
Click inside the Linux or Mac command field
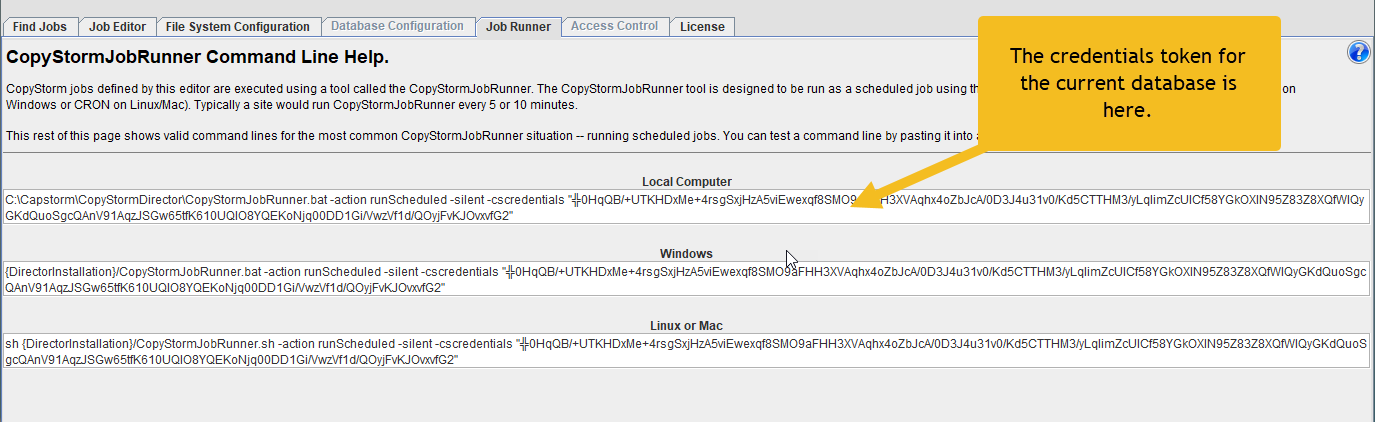point(685,351)
